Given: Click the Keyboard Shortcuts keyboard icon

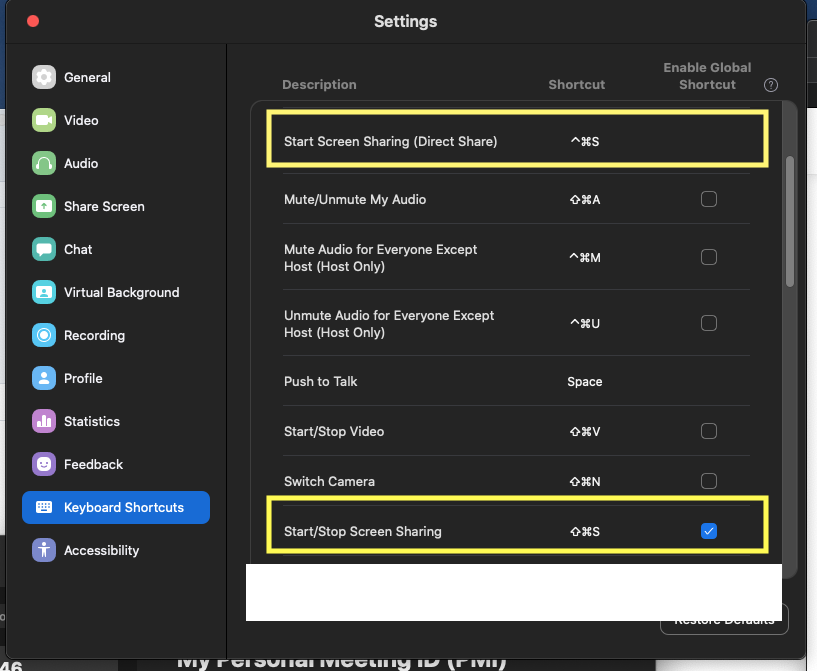Looking at the screenshot, I should [x=44, y=507].
